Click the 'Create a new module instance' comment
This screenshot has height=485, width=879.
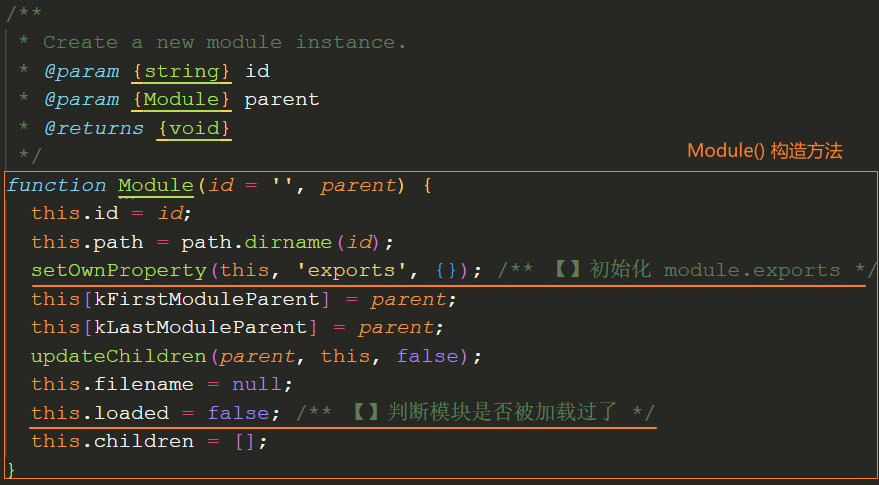click(x=225, y=42)
